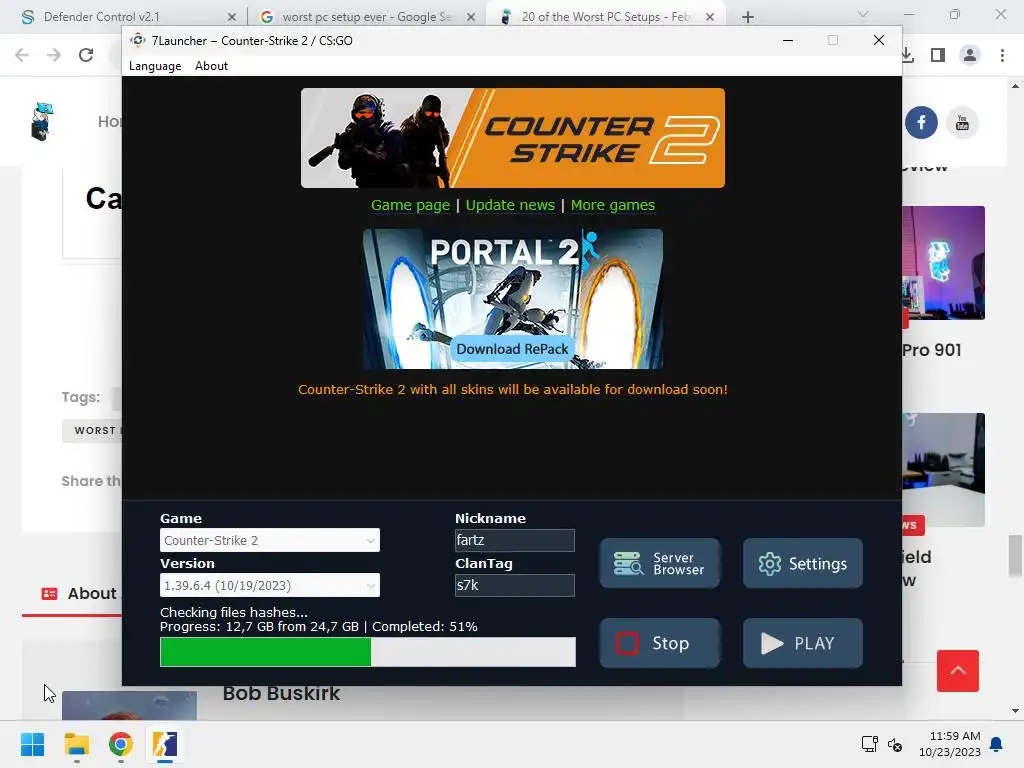Click the red scroll-to-top arrow button
The width and height of the screenshot is (1024, 768).
coord(957,671)
